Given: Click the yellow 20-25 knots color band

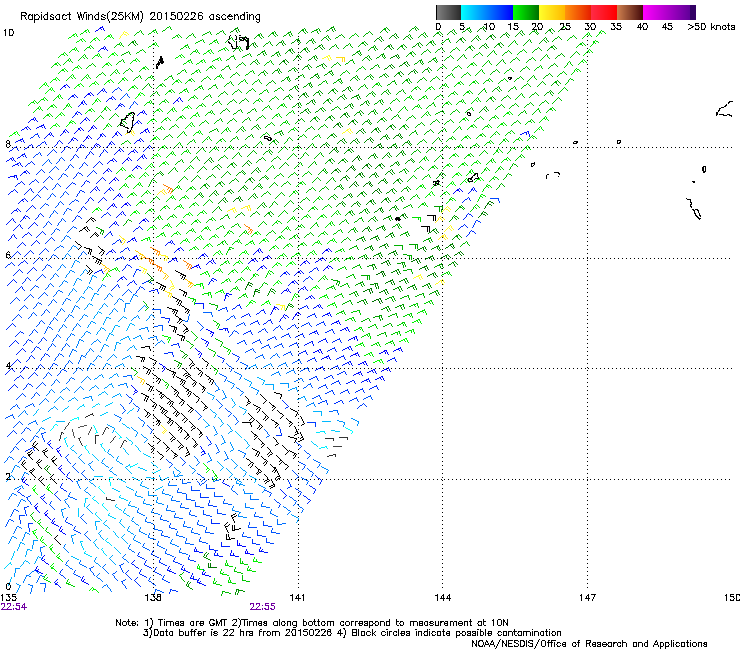Looking at the screenshot, I should 552,12.
